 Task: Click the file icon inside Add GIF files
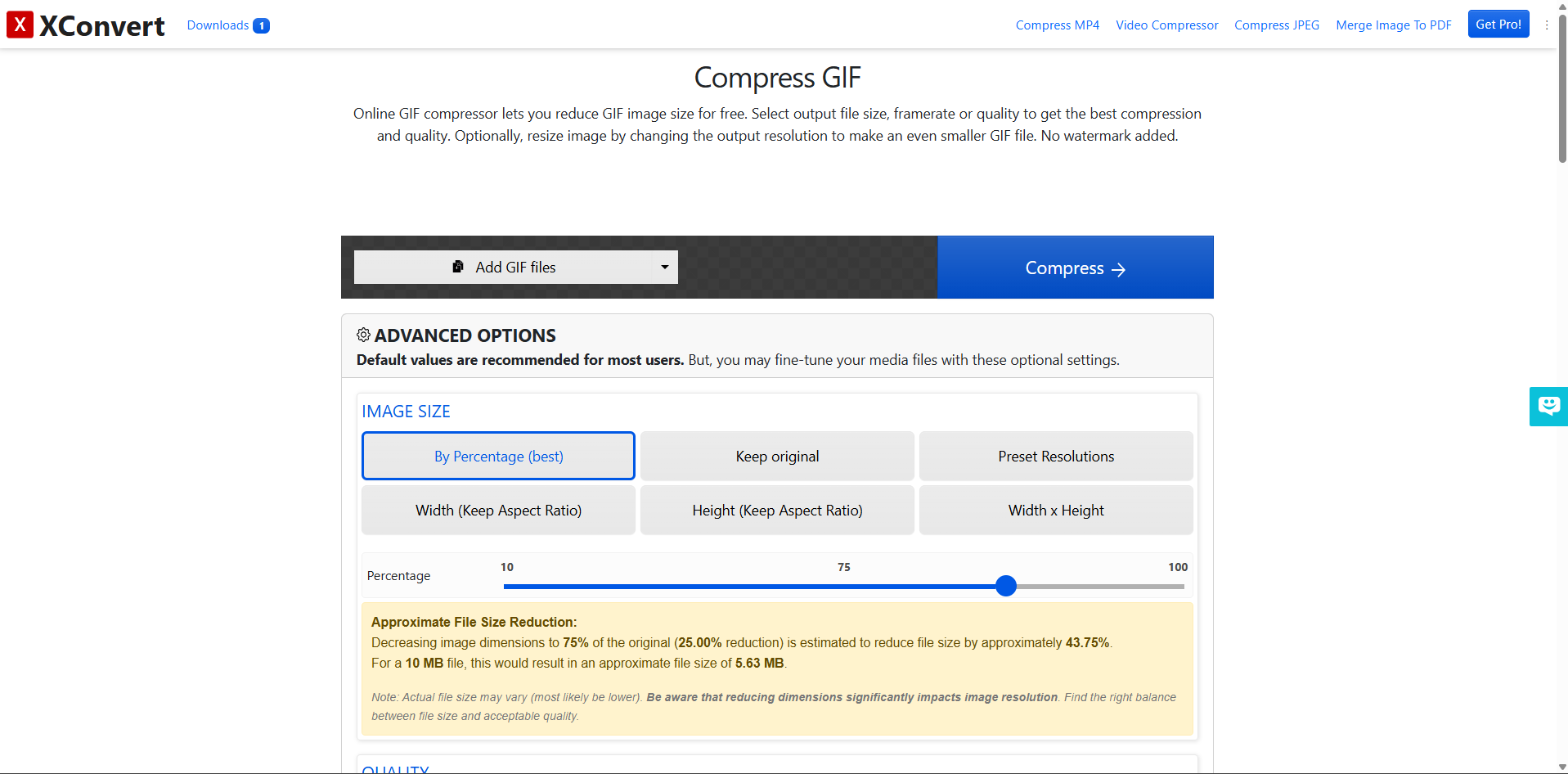click(459, 267)
